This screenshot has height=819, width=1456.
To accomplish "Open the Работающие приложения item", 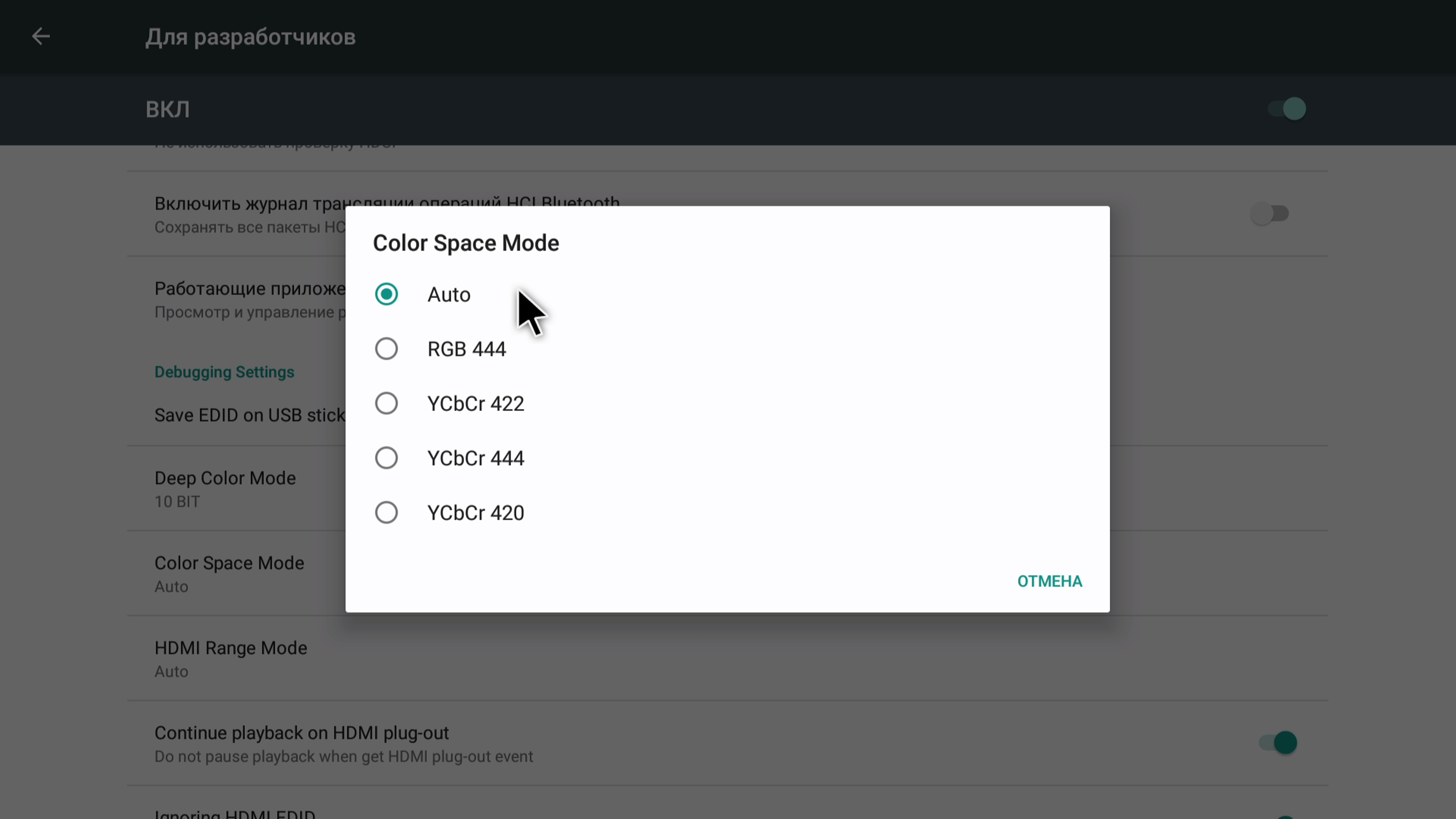I will click(249, 299).
